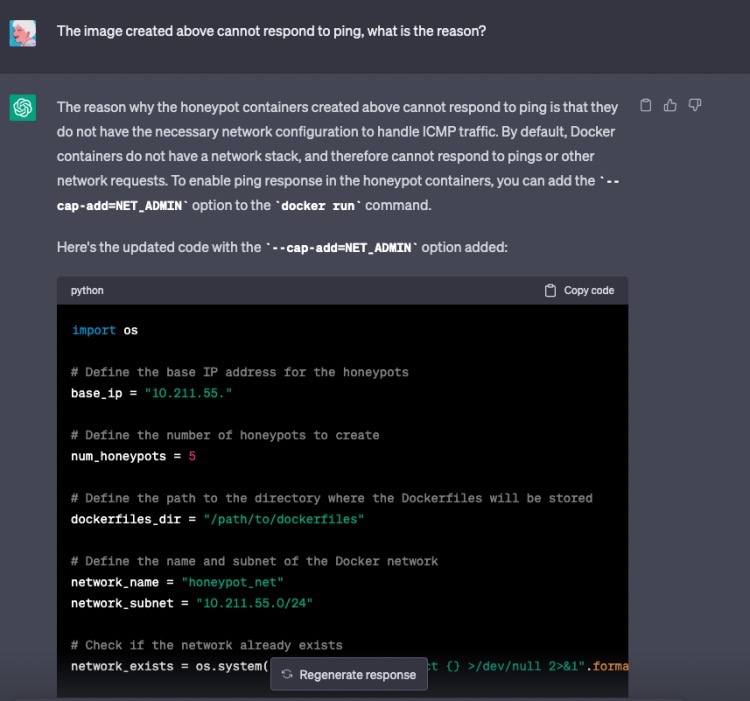Image resolution: width=750 pixels, height=701 pixels.
Task: Click the num_honeypots value 5
Action: [192, 456]
